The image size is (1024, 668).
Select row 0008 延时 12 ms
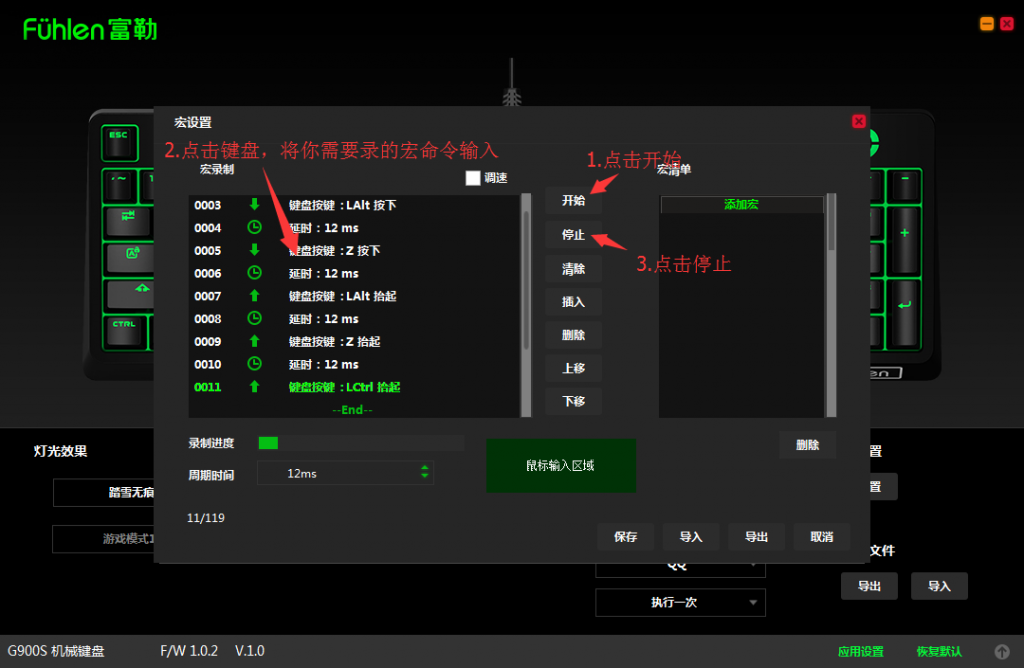tap(355, 319)
